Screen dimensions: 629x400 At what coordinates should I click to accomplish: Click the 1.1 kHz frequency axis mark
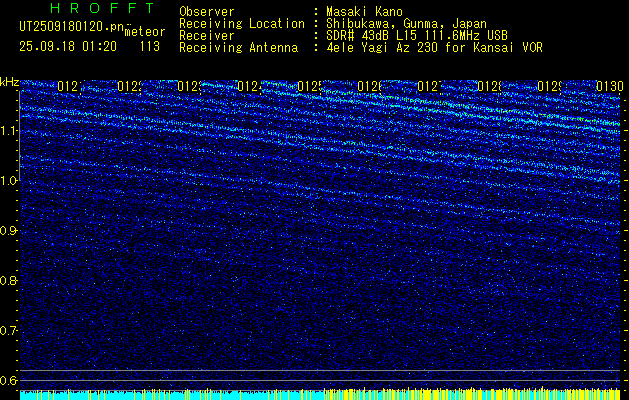point(9,131)
